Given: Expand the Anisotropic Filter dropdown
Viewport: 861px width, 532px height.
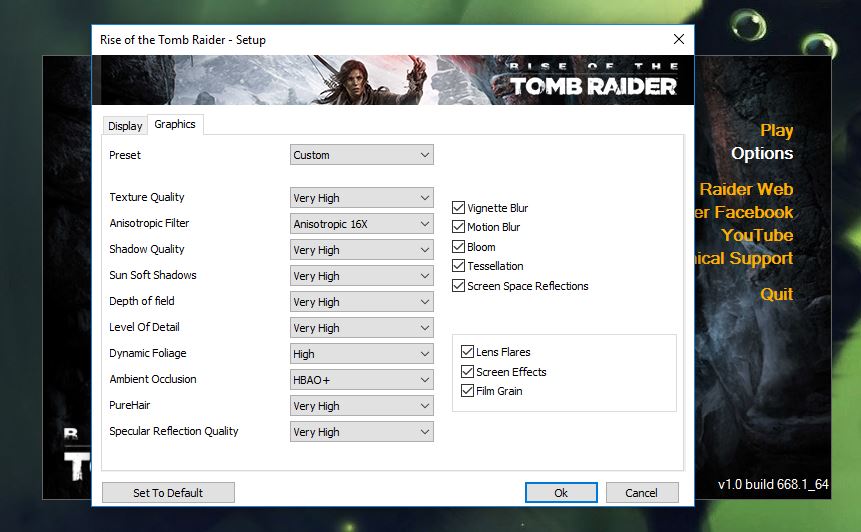Looking at the screenshot, I should (361, 223).
